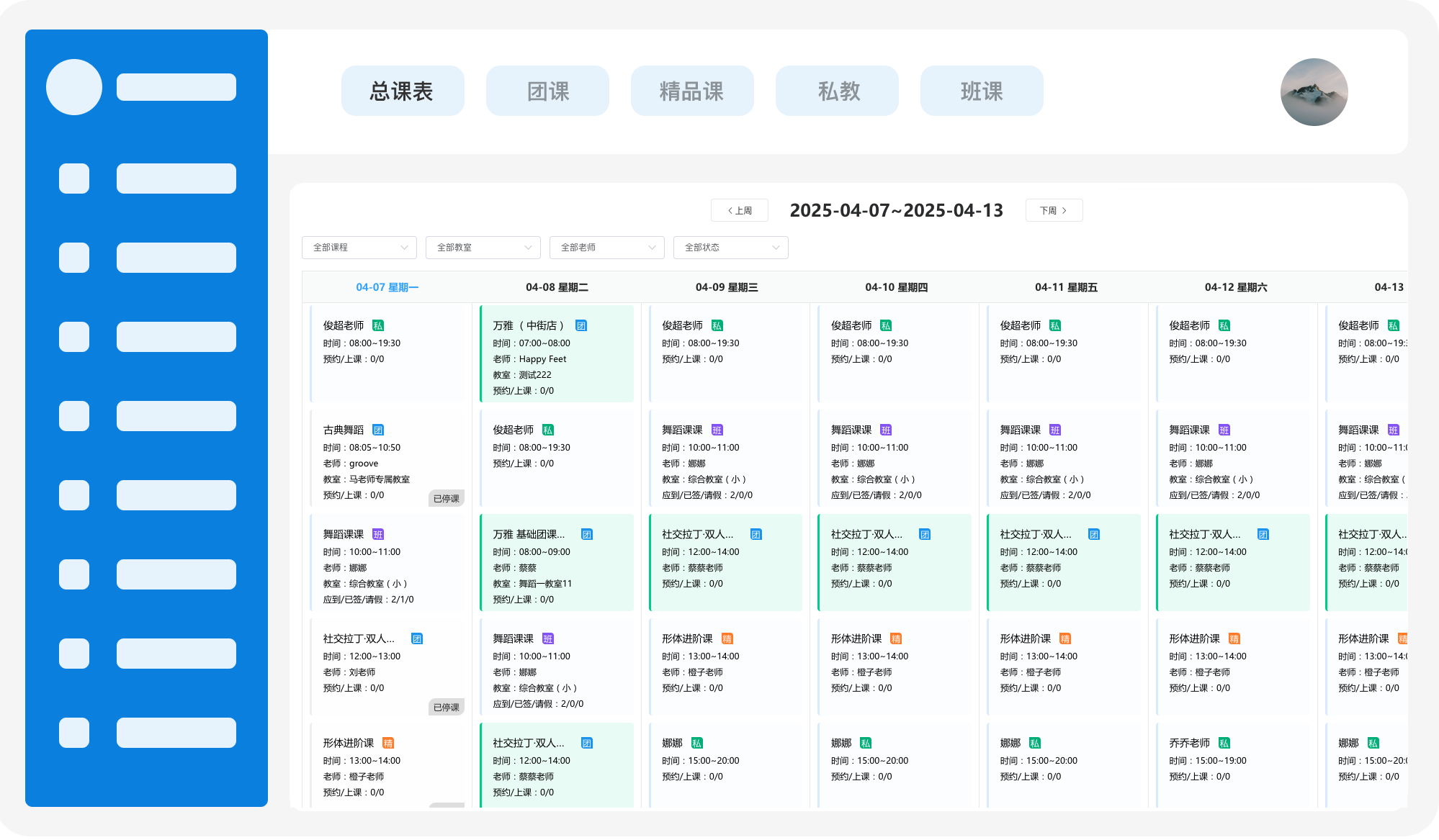The height and width of the screenshot is (840, 1439).
Task: Open the 全部老师 teacher filter
Action: [x=606, y=248]
